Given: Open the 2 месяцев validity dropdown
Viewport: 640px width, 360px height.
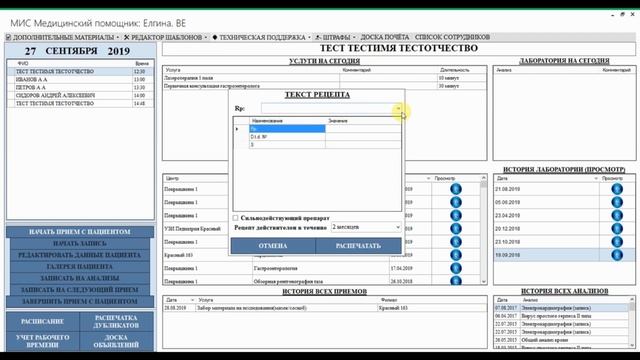Looking at the screenshot, I should pyautogui.click(x=398, y=227).
